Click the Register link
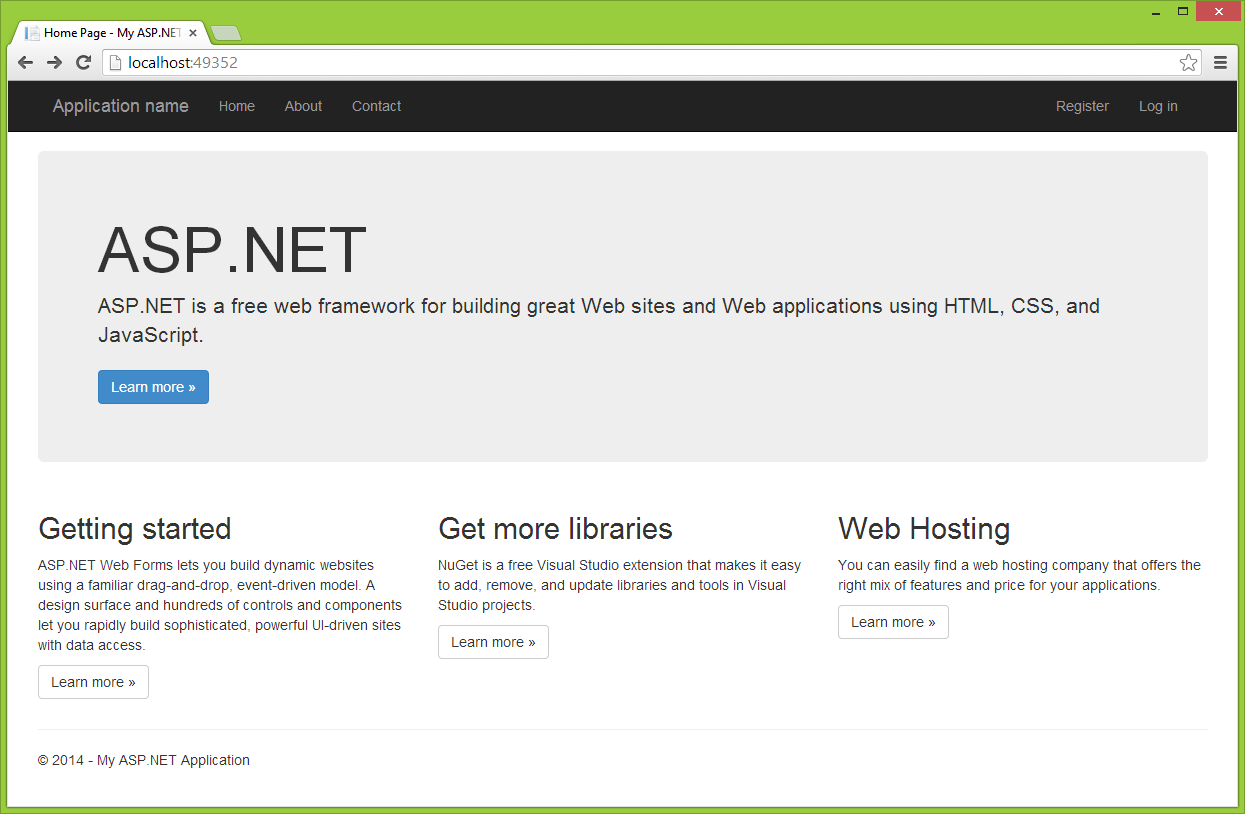 click(x=1082, y=106)
